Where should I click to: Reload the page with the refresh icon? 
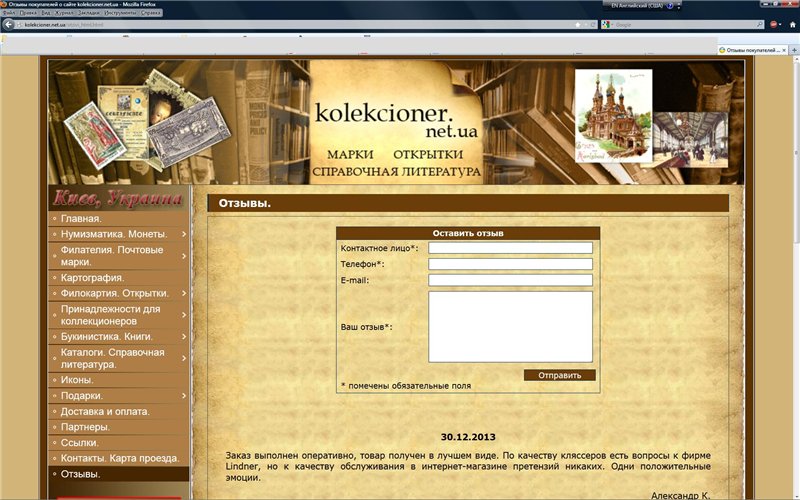click(x=590, y=24)
